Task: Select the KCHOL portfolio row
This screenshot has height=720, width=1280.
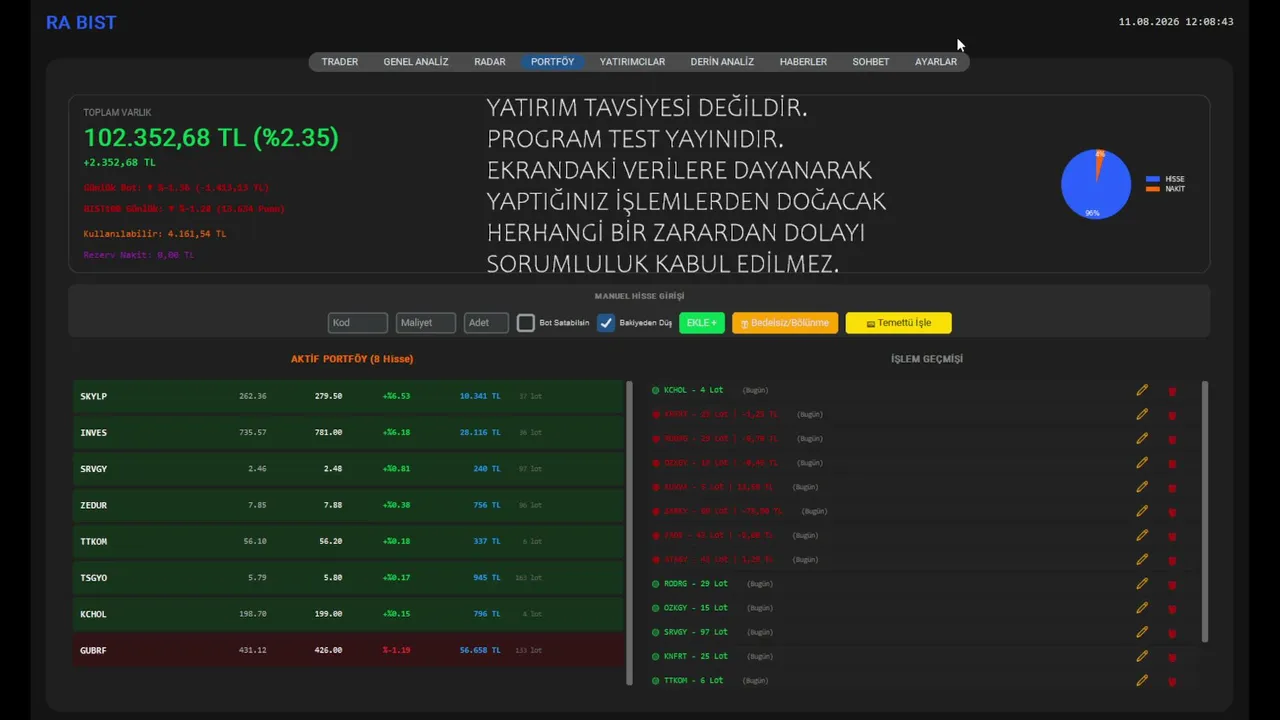Action: 348,614
